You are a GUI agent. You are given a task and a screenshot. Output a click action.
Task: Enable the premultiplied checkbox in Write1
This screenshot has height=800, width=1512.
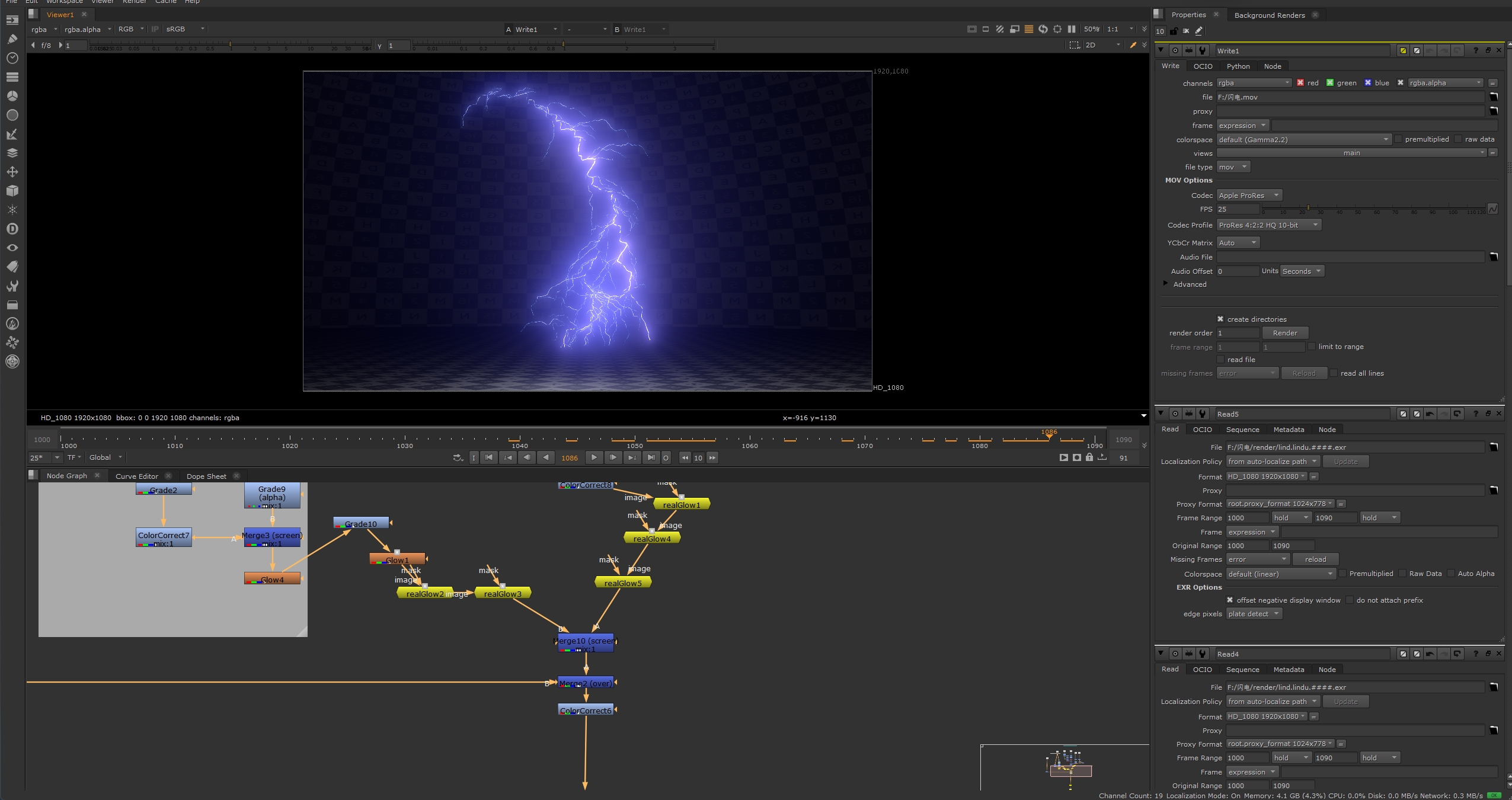[x=1398, y=139]
